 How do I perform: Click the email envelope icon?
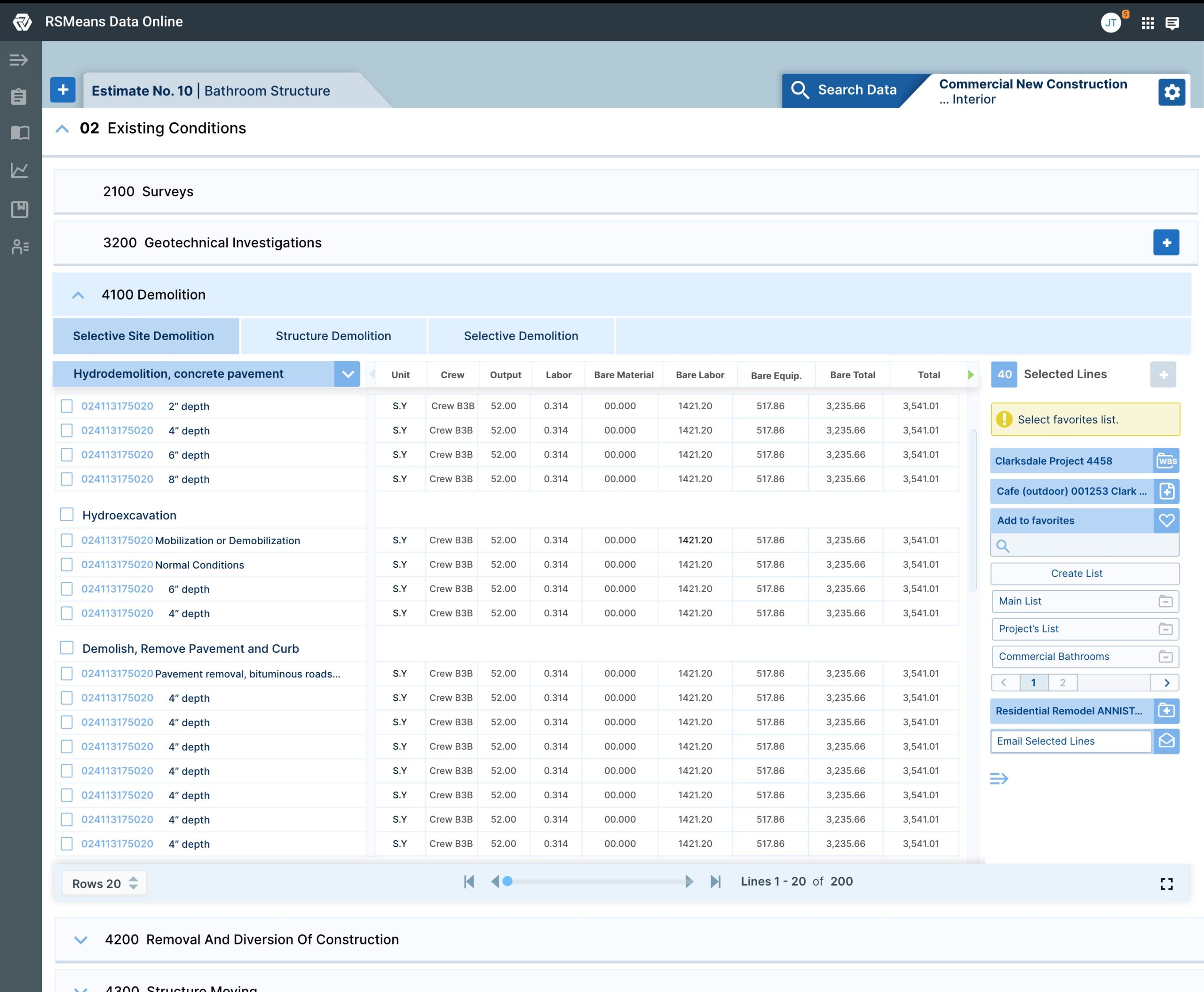[x=1166, y=741]
